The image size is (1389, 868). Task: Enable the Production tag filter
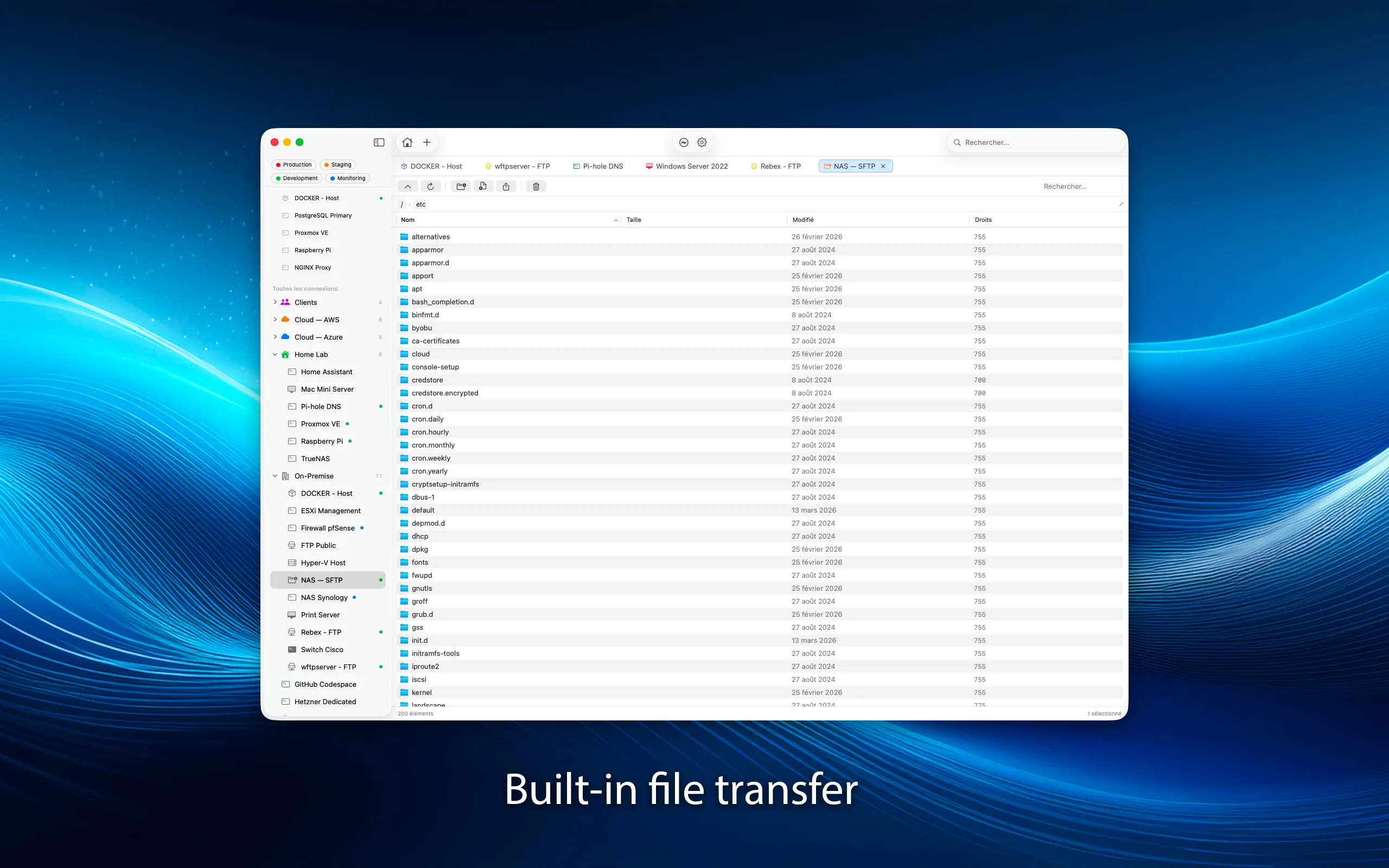pos(294,164)
